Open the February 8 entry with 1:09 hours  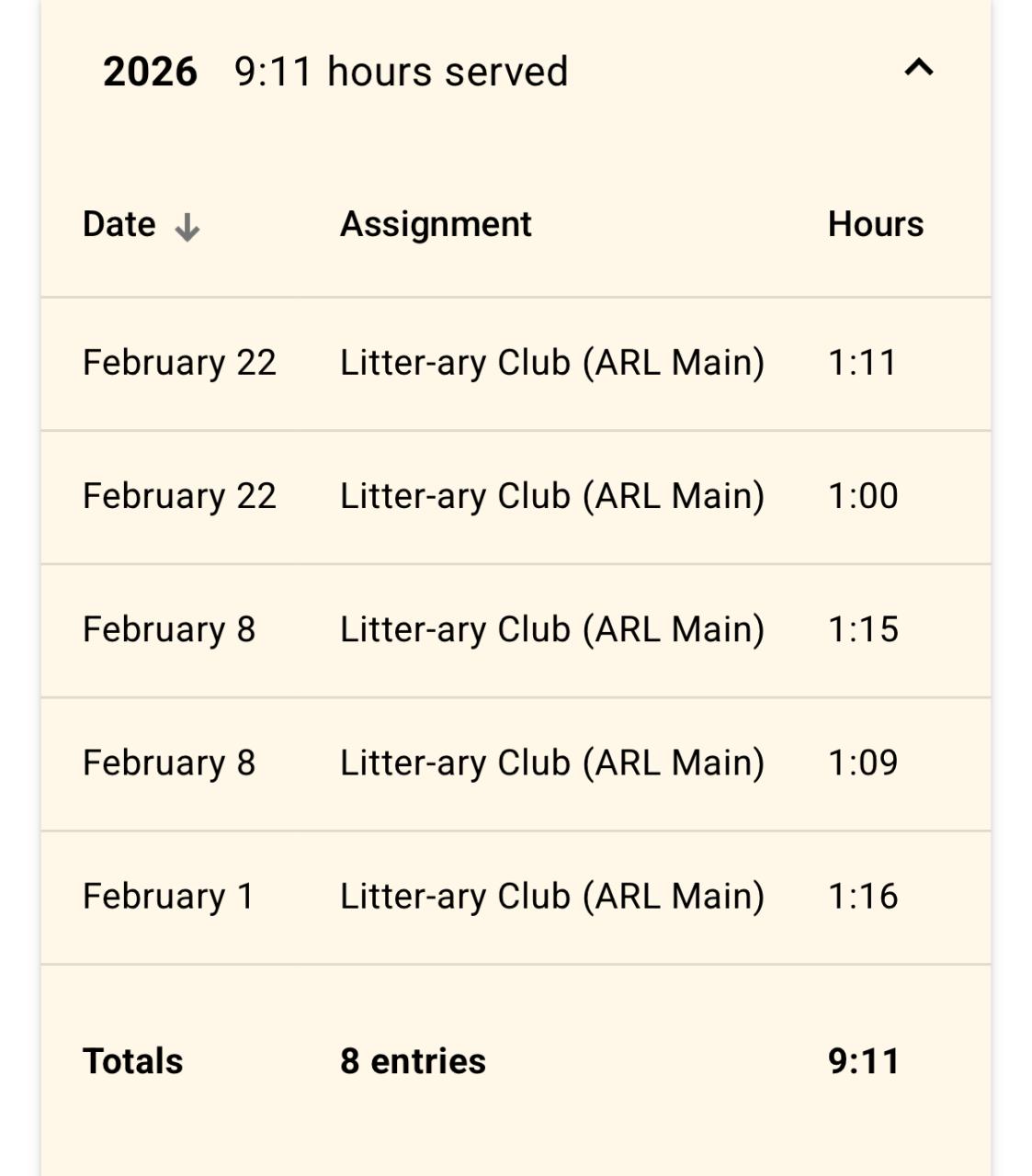(x=516, y=763)
